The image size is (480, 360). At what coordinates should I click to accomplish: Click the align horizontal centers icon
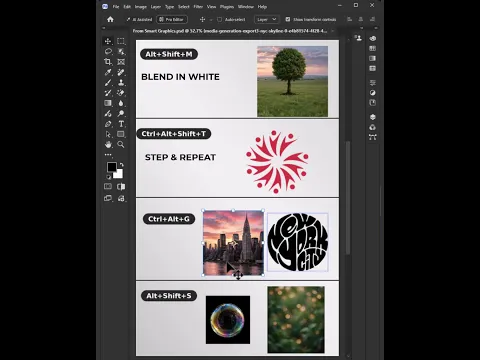pos(361,19)
